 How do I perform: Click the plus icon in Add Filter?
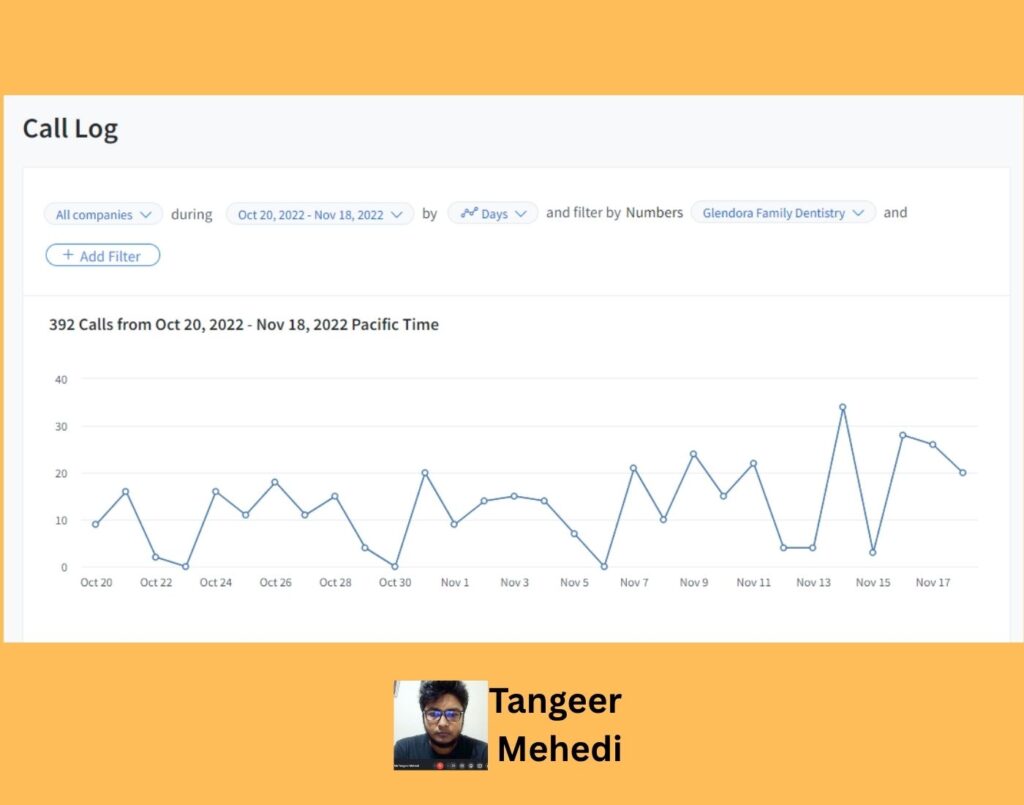pos(68,255)
